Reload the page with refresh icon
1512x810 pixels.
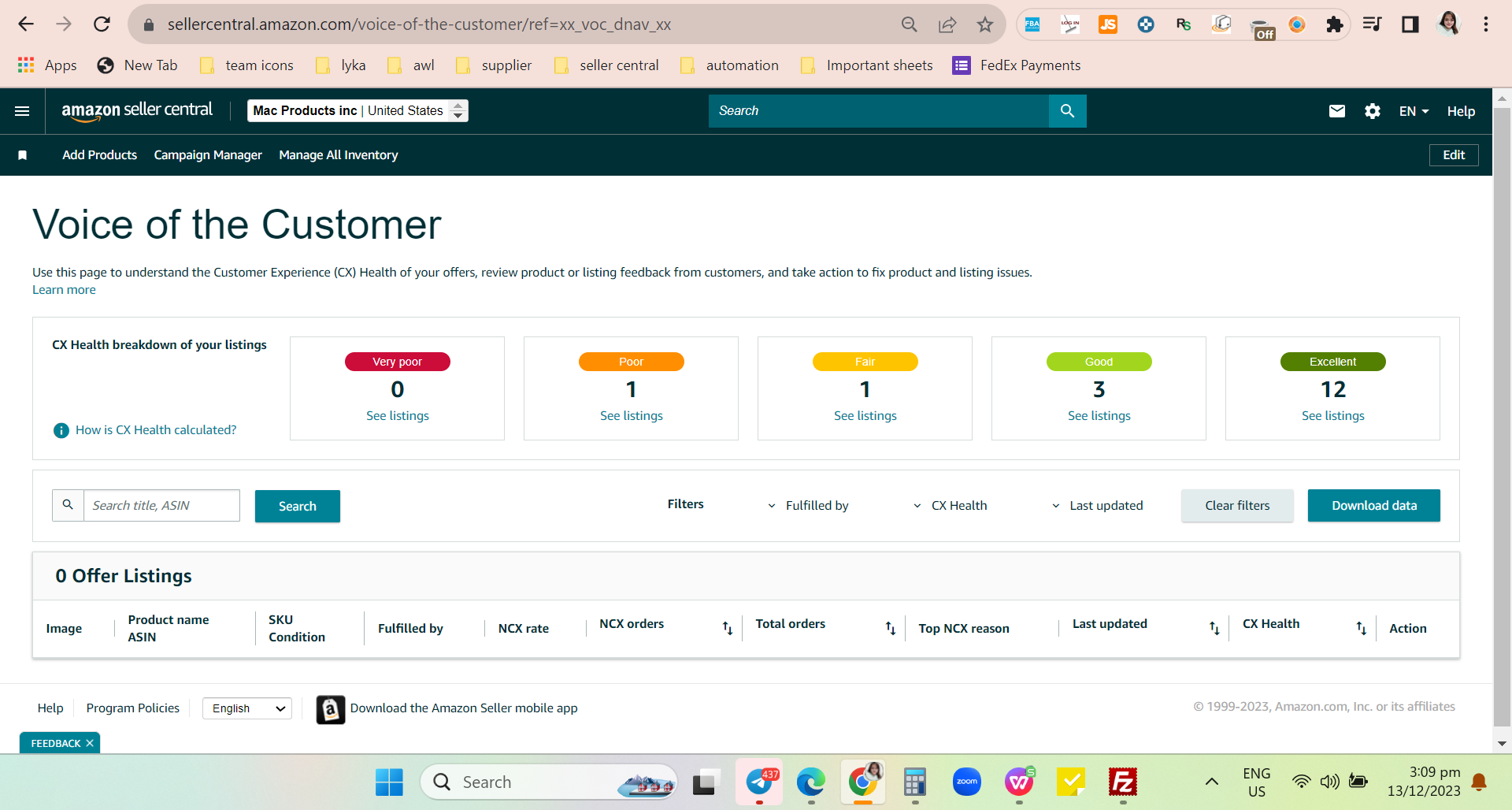(x=102, y=24)
